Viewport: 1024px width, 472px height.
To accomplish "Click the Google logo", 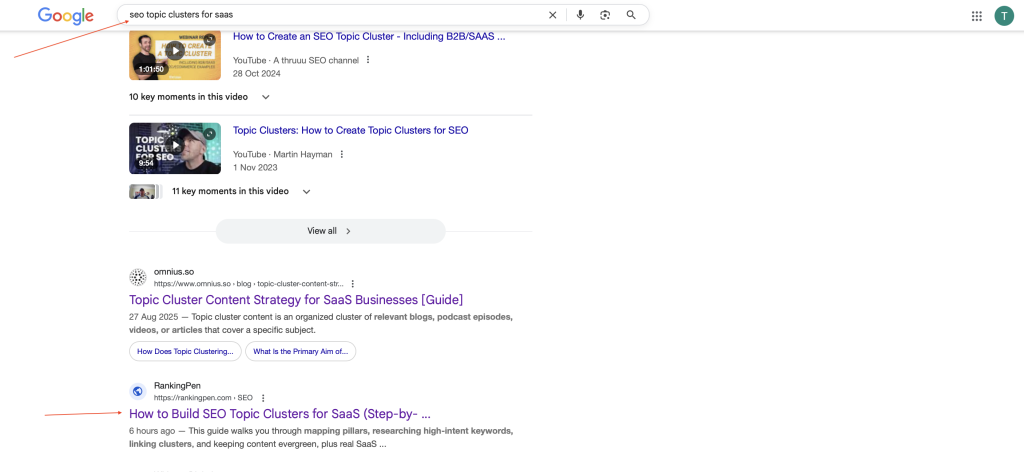I will point(65,16).
